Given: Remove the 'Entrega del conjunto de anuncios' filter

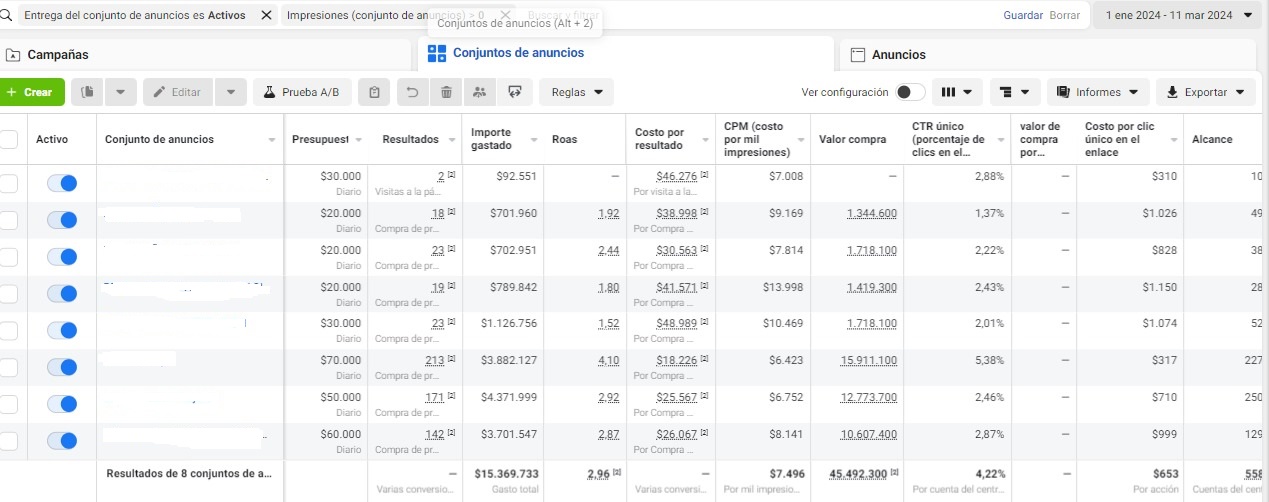Looking at the screenshot, I should 266,15.
